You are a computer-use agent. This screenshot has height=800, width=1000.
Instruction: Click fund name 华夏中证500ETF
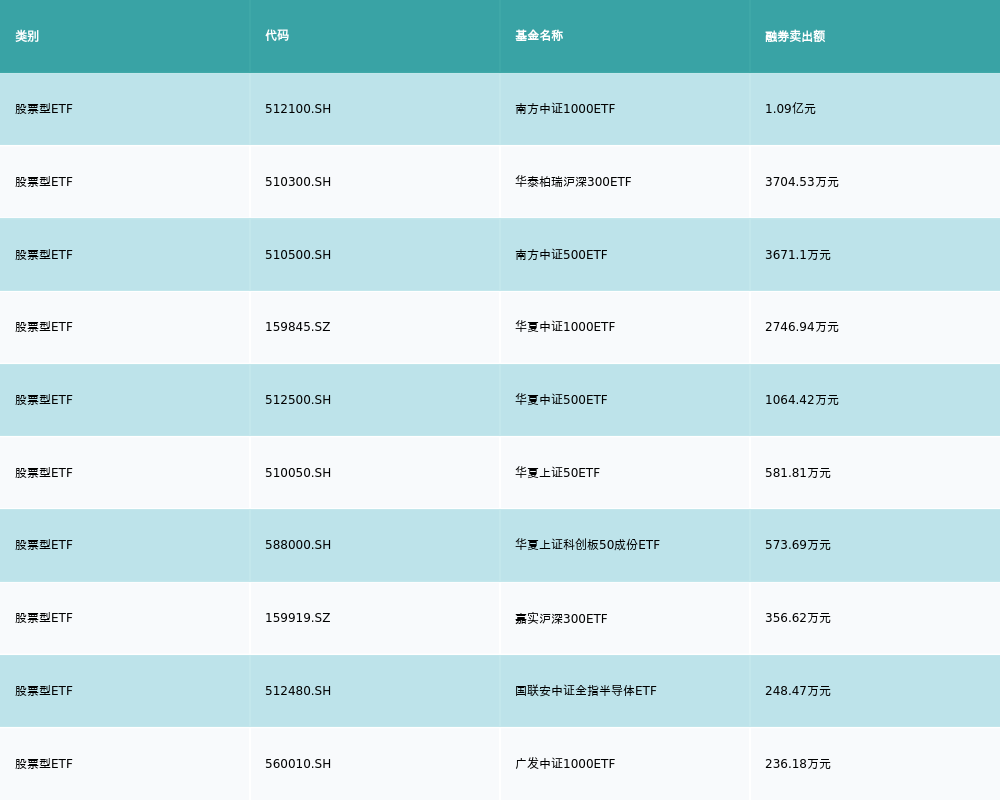click(561, 400)
